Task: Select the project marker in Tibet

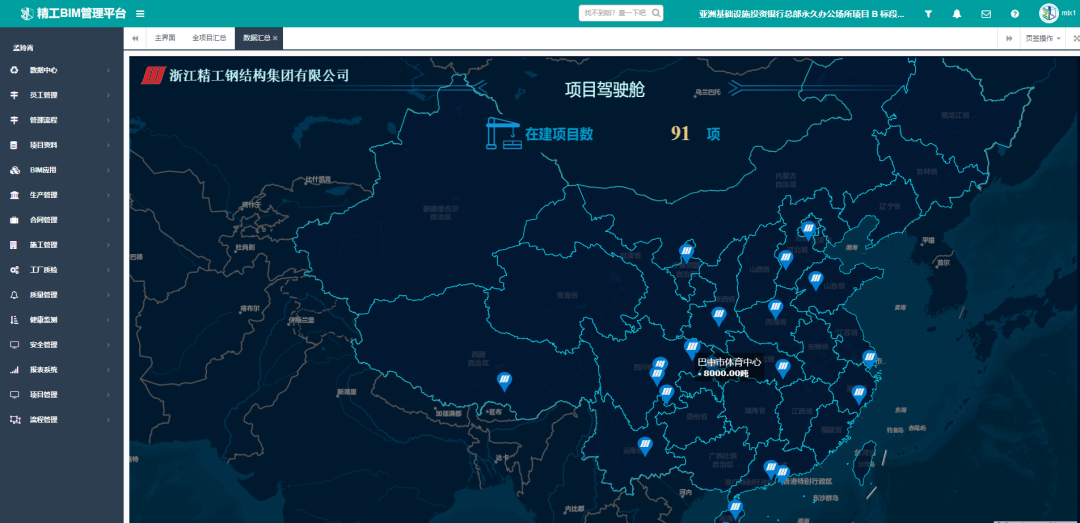Action: pos(505,381)
